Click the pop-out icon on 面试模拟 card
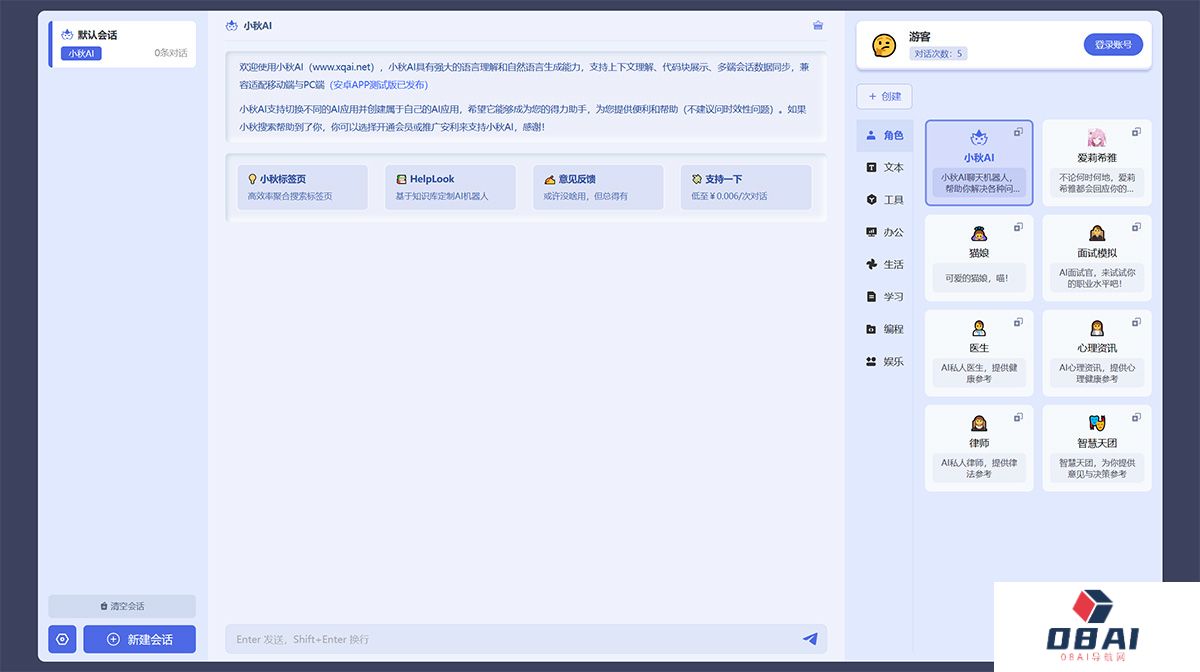 click(1136, 227)
